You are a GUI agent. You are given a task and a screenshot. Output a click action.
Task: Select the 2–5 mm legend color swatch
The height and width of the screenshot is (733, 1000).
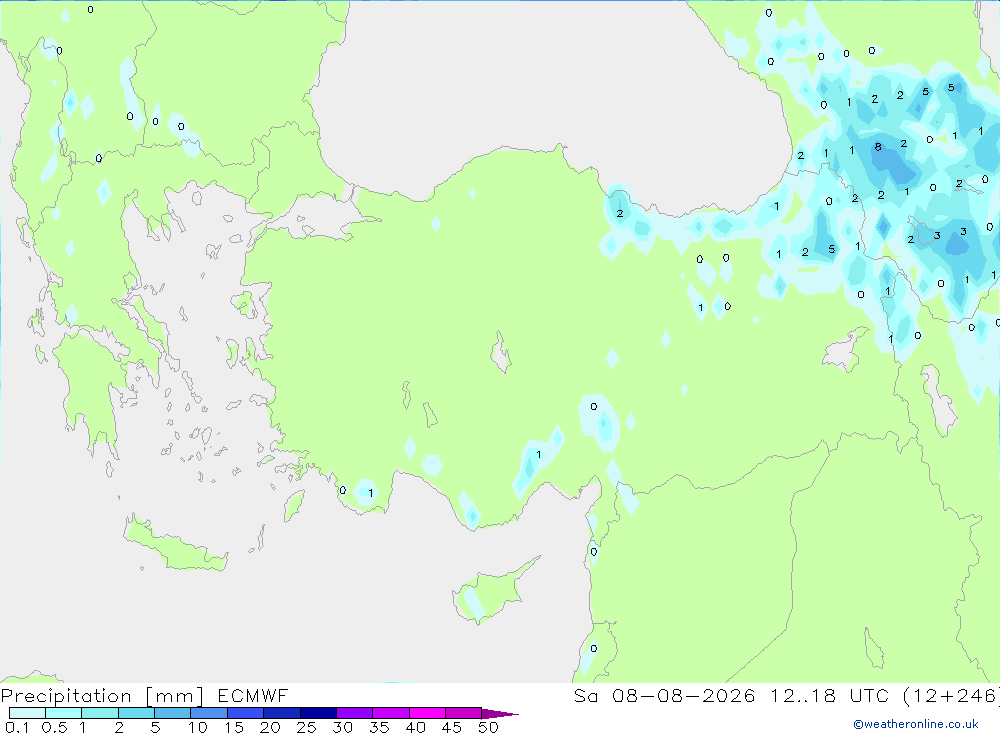[136, 713]
